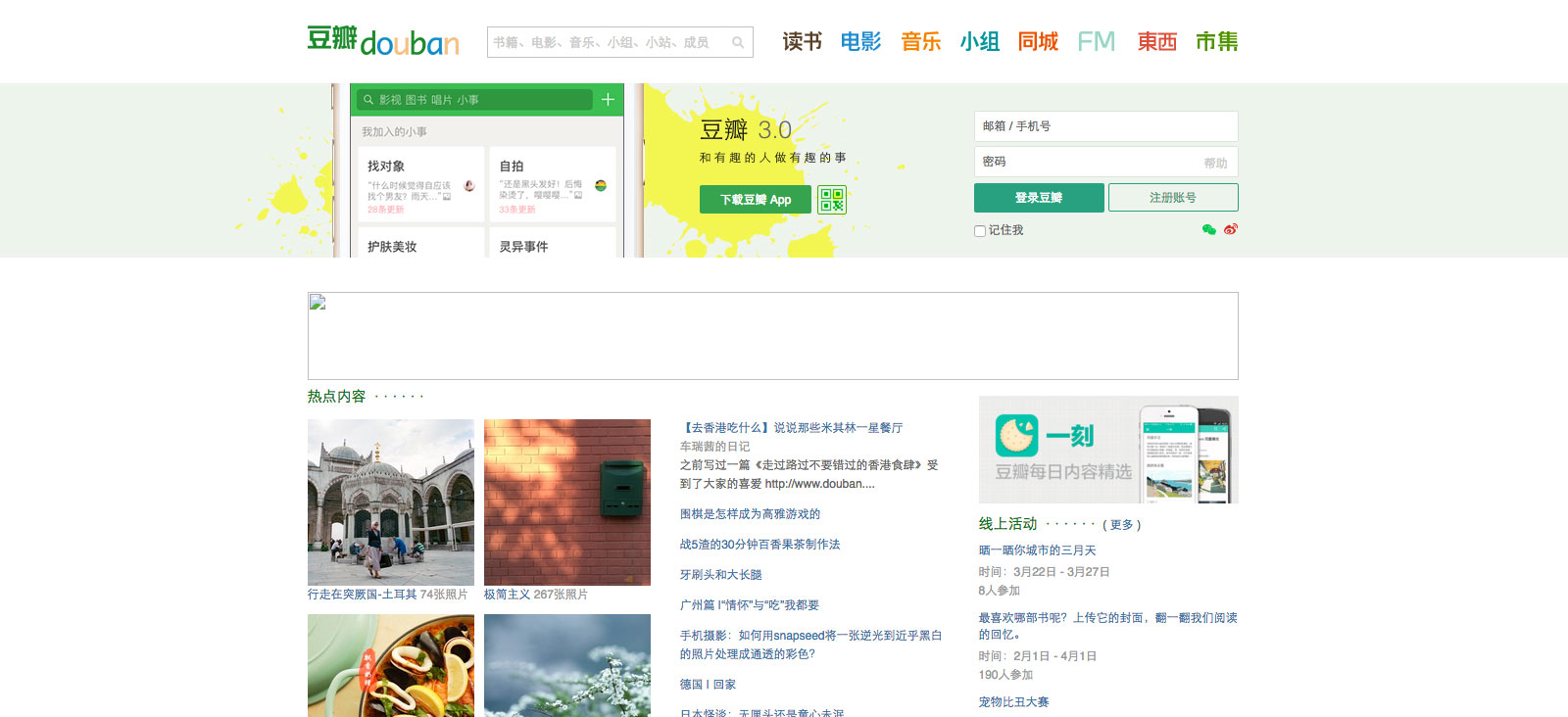Open the FM section
The height and width of the screenshot is (717, 1568).
click(1097, 41)
